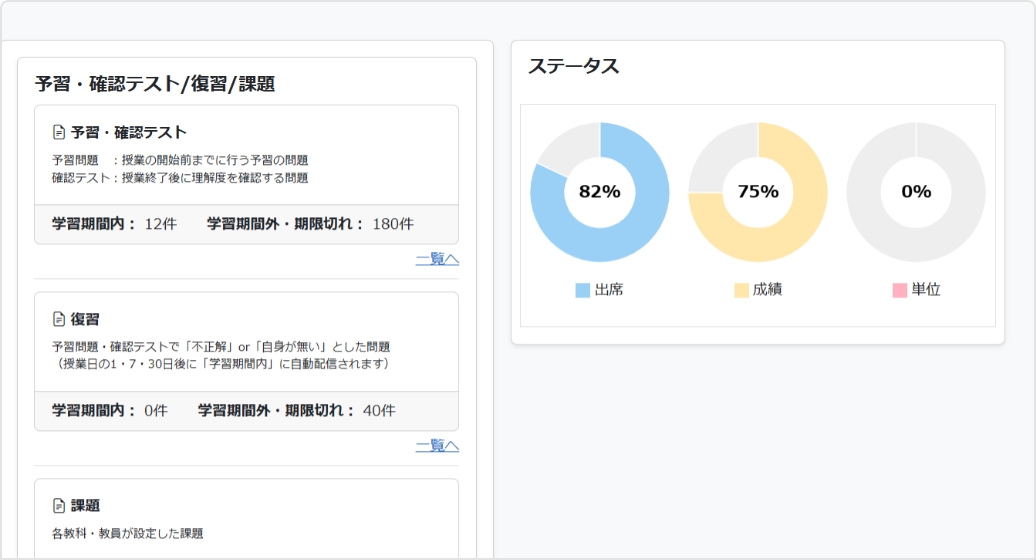Click the 課題 card title text

click(x=85, y=506)
